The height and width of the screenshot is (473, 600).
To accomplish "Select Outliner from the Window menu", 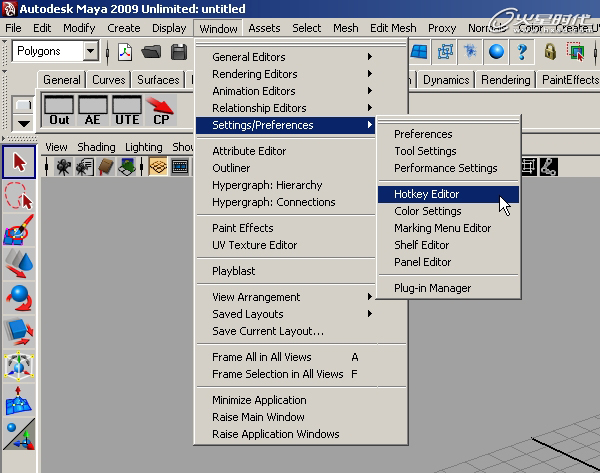I will tap(231, 168).
